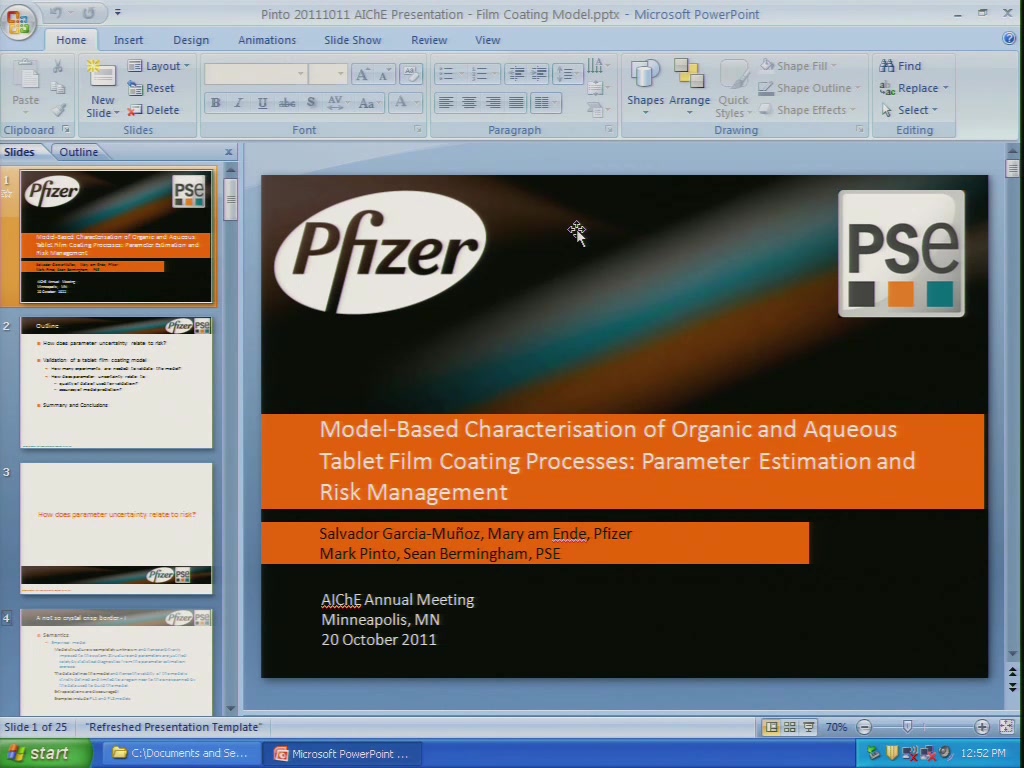Click the Undo arrow in Quick Access

[x=57, y=12]
